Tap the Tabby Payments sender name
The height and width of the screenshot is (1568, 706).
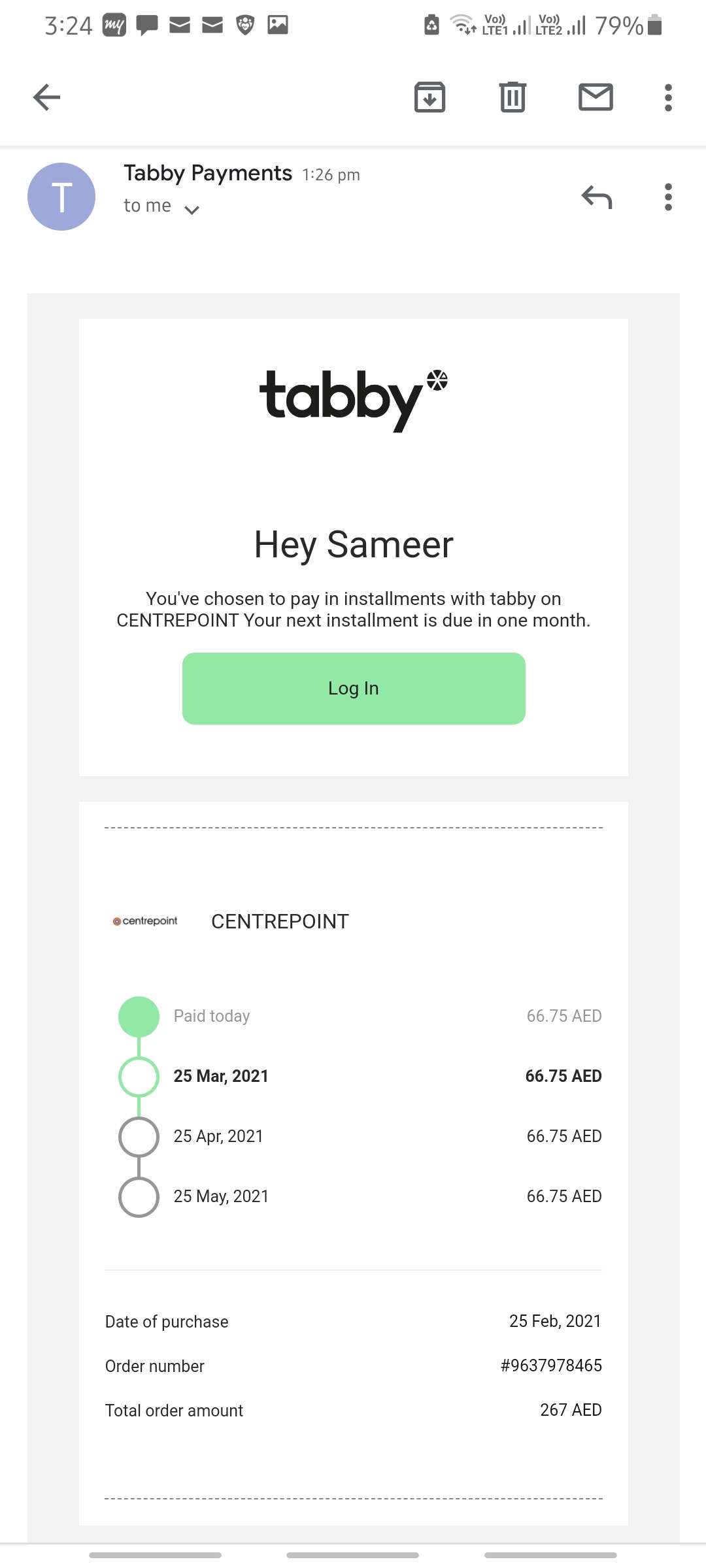pyautogui.click(x=208, y=173)
